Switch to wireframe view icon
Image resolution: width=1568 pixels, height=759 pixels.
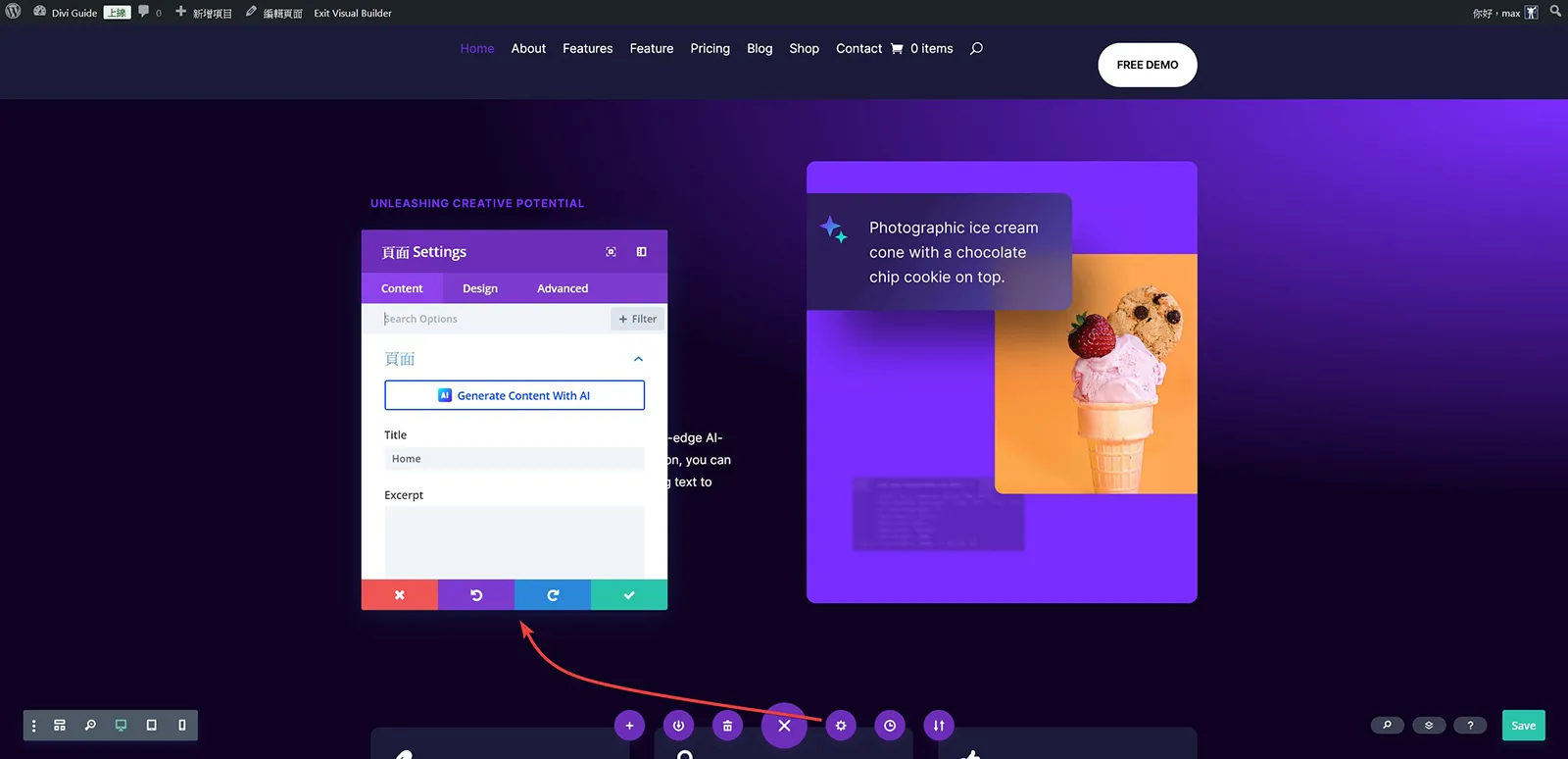[60, 726]
